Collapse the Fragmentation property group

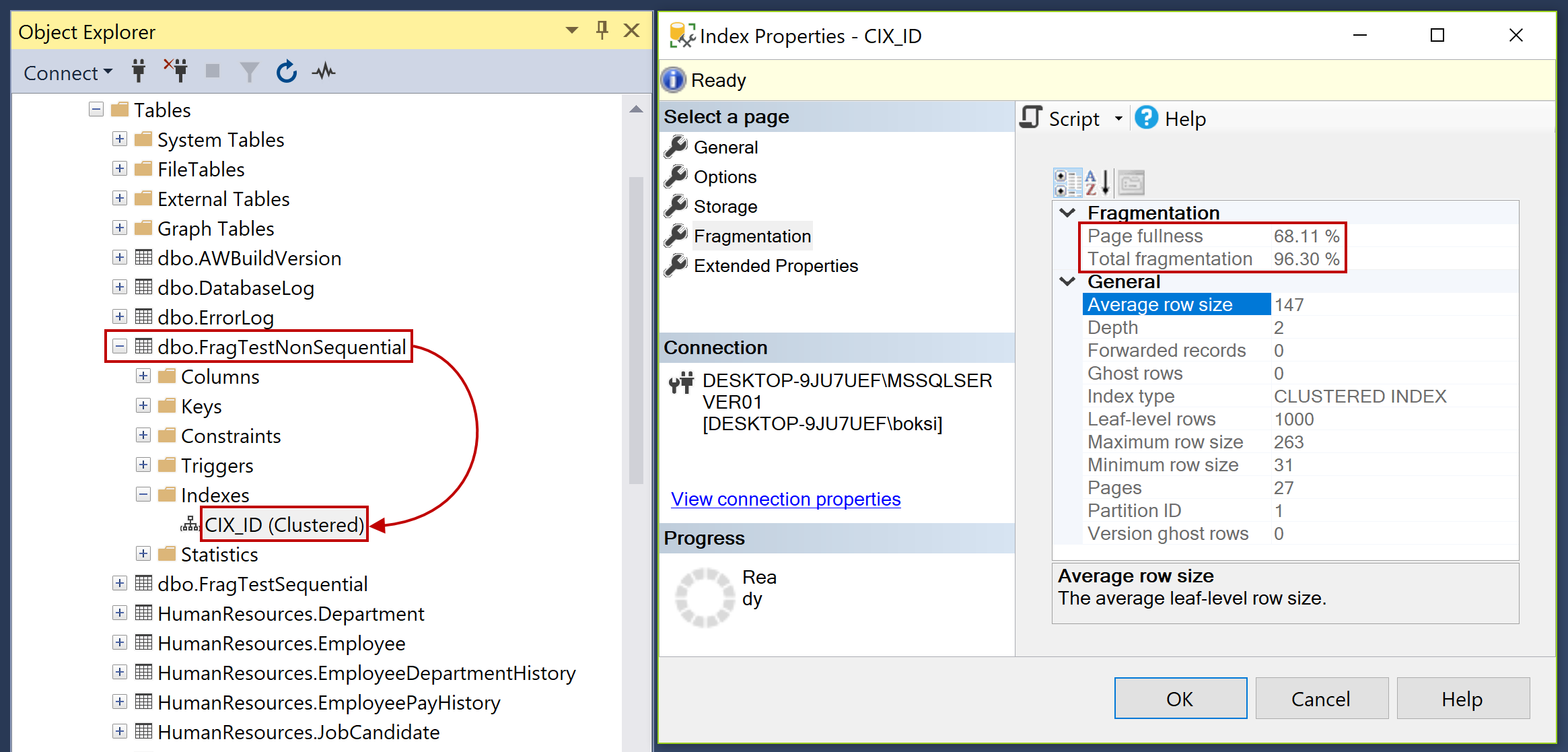(1067, 213)
